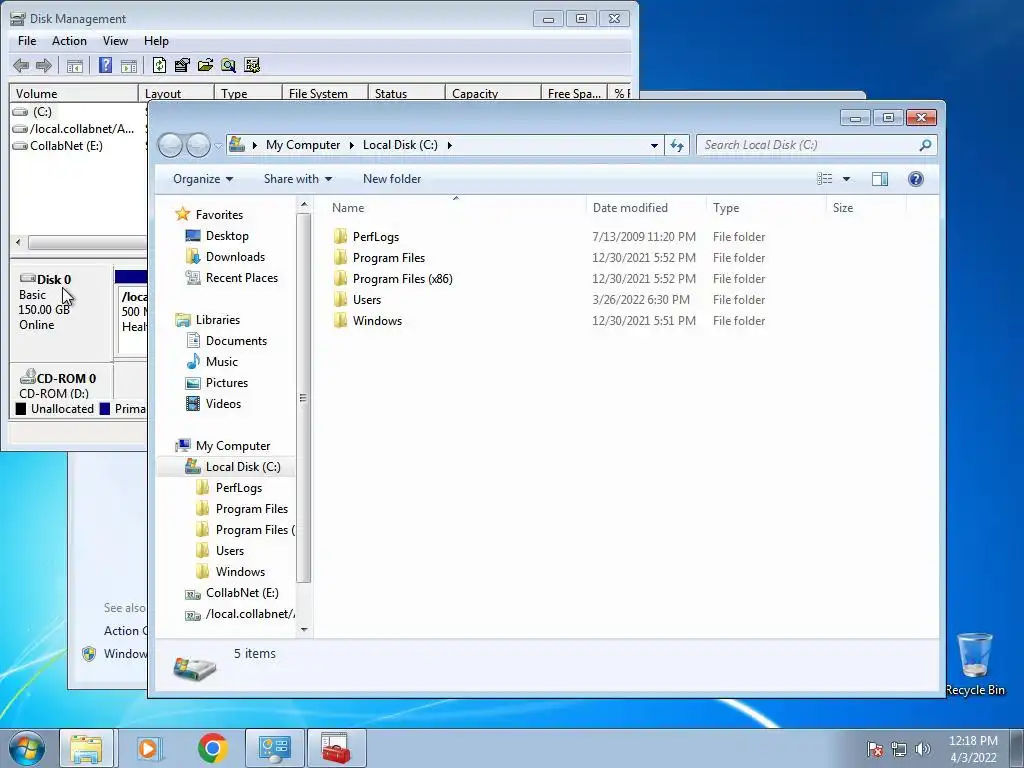Click the Primary partition blue legend swatch
Screen dimensions: 1024x768
click(104, 409)
